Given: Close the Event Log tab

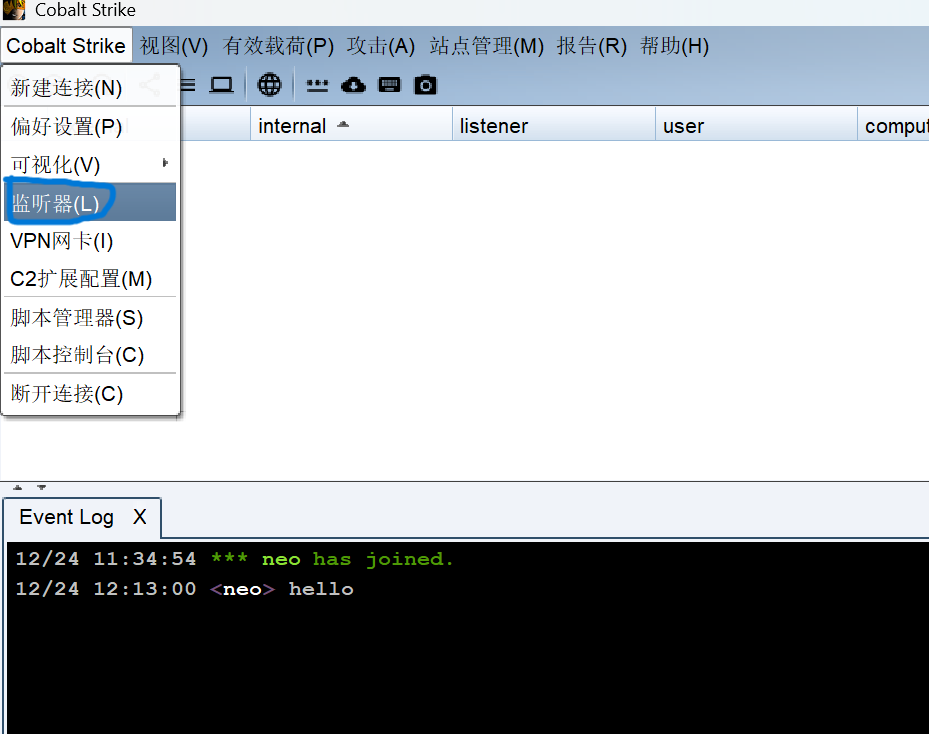Looking at the screenshot, I should (x=139, y=517).
